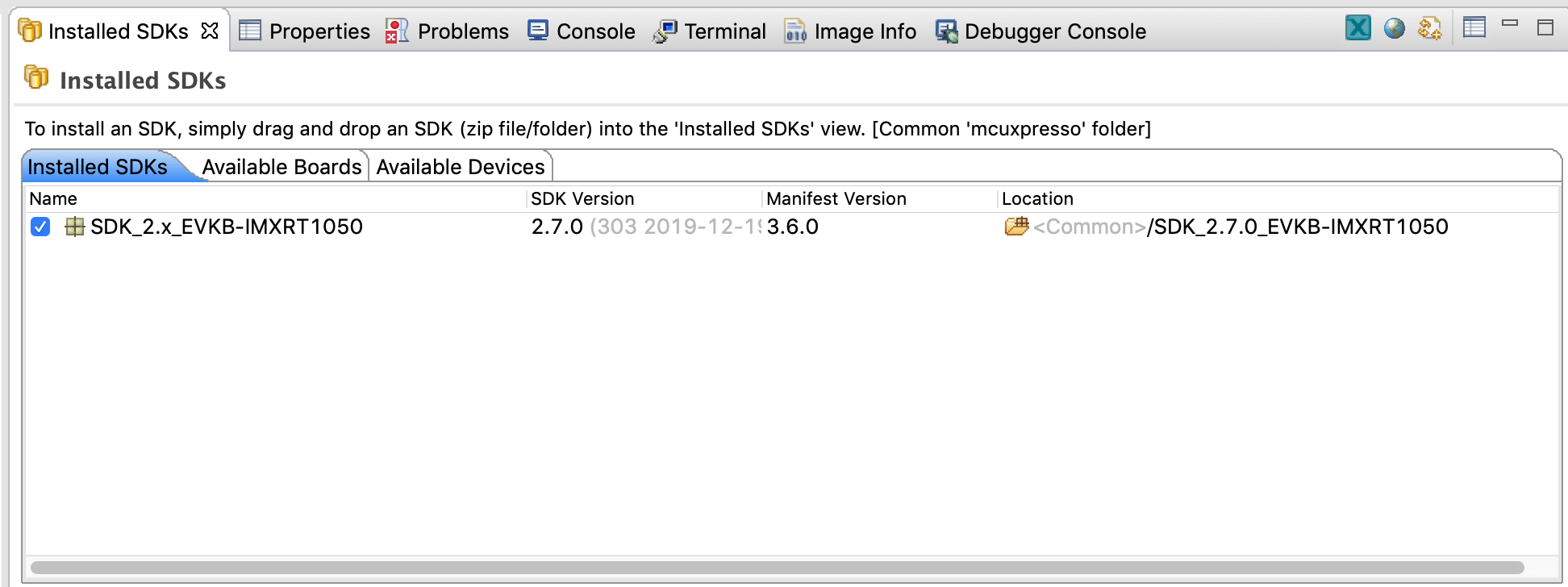Click the globe icon in the view toolbar
This screenshot has width=1568, height=587.
(1394, 28)
